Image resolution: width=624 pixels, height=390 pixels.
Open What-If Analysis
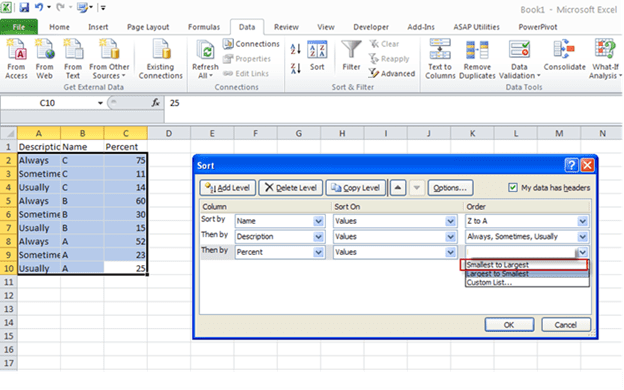[605, 59]
